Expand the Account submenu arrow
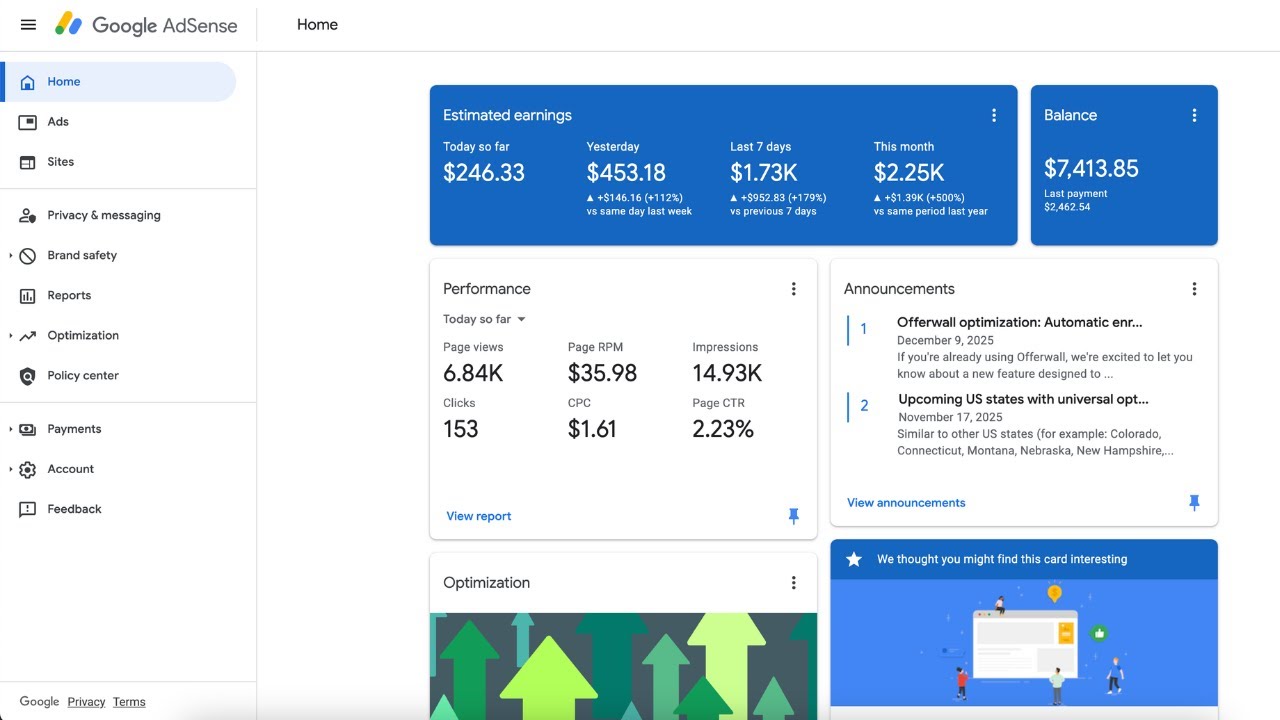The height and width of the screenshot is (720, 1280). (x=11, y=469)
